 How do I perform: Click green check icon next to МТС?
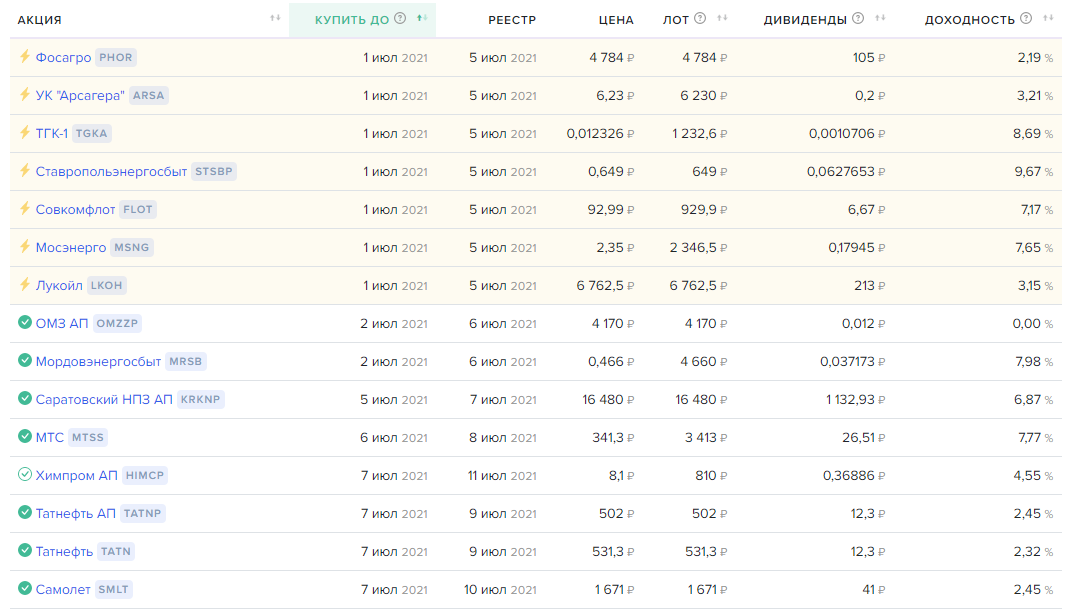[25, 436]
